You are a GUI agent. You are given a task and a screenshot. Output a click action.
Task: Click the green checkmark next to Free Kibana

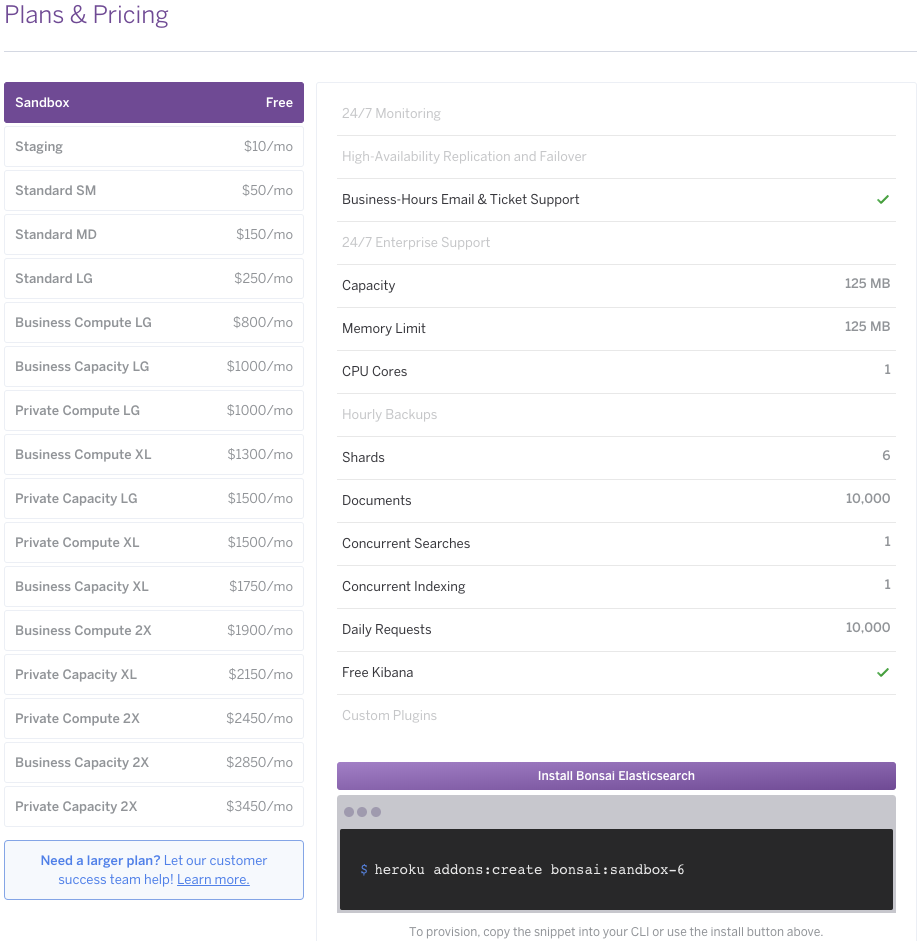pyautogui.click(x=882, y=672)
